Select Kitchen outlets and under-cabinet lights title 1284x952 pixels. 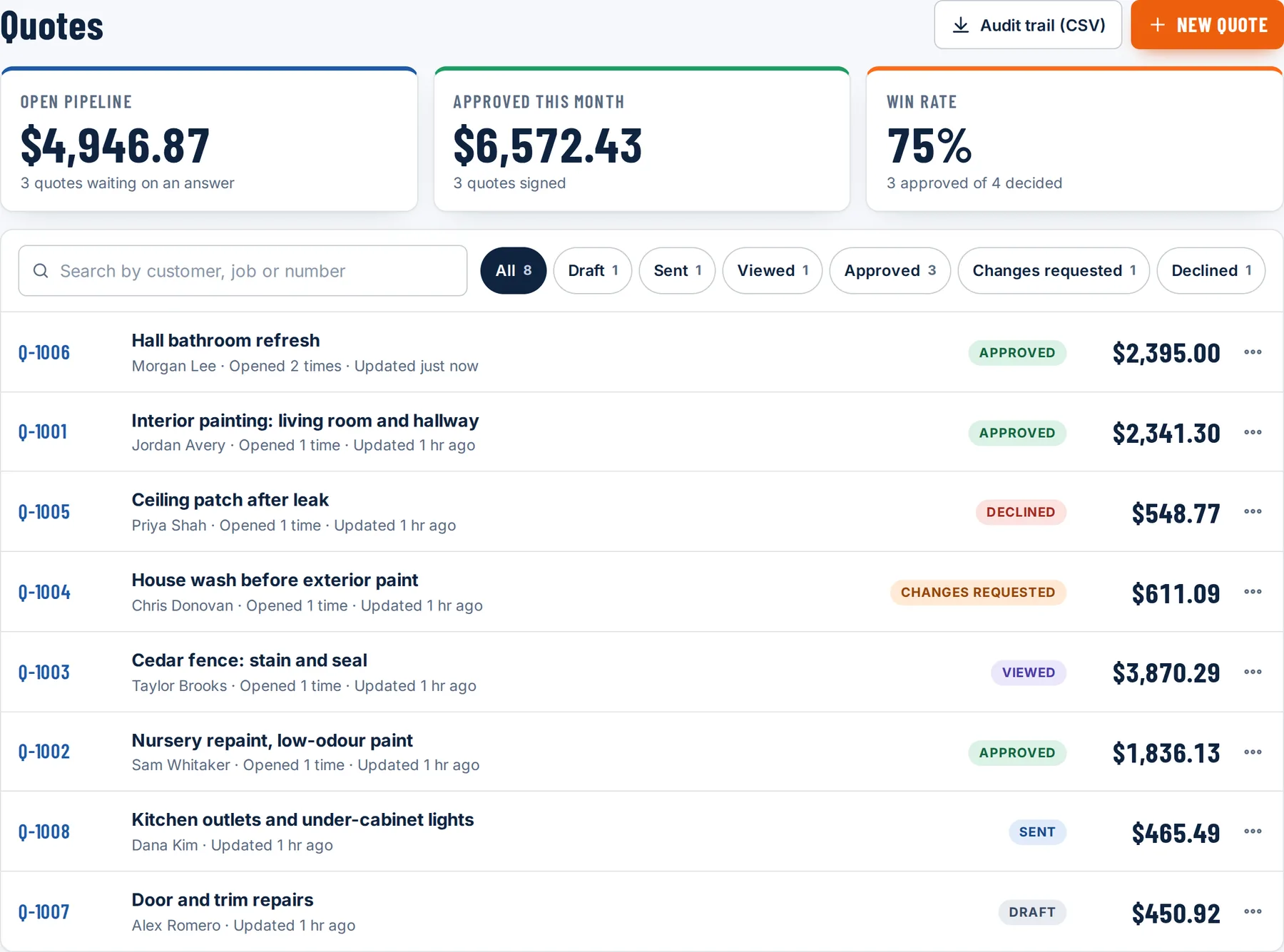click(303, 820)
